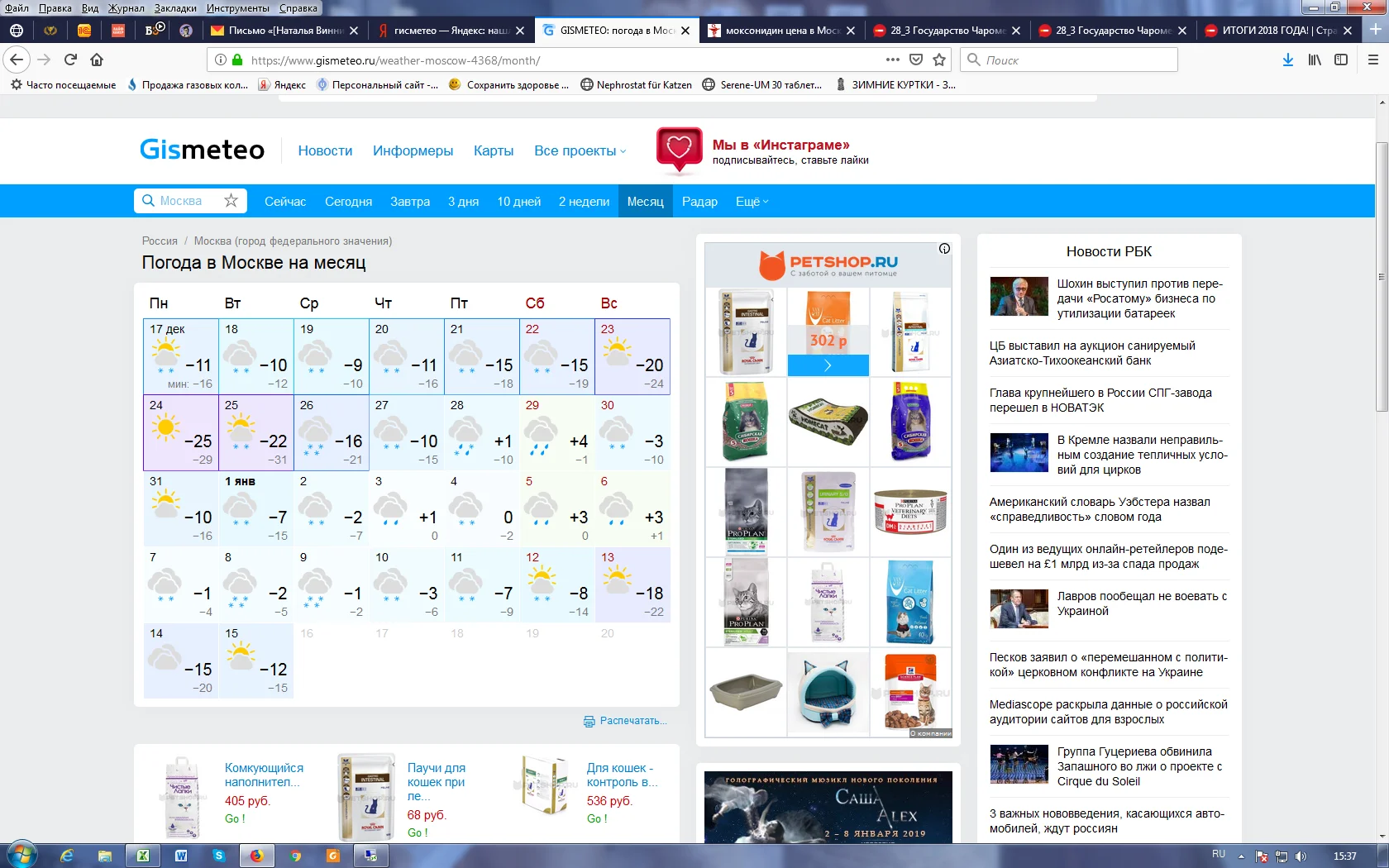The image size is (1389, 868).
Task: Reload the current Gismeteo page
Action: [x=70, y=60]
